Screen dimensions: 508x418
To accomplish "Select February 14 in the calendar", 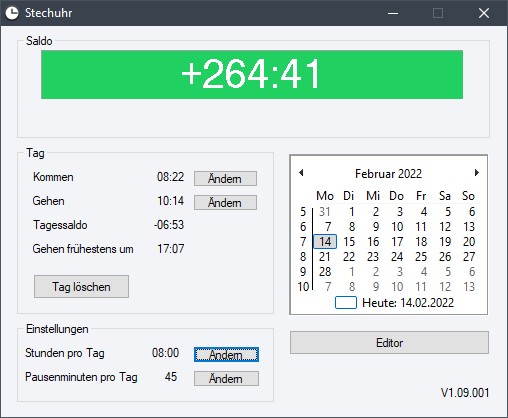I will tap(325, 242).
